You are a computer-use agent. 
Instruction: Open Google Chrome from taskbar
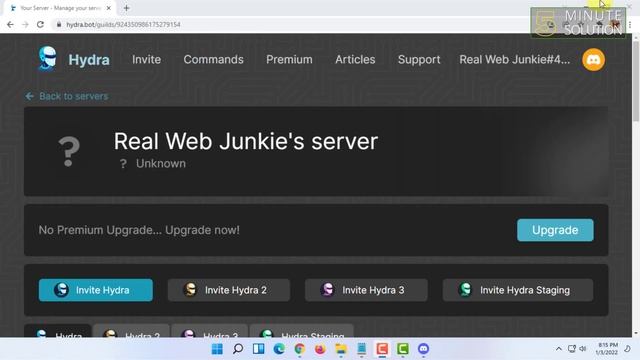coord(300,349)
